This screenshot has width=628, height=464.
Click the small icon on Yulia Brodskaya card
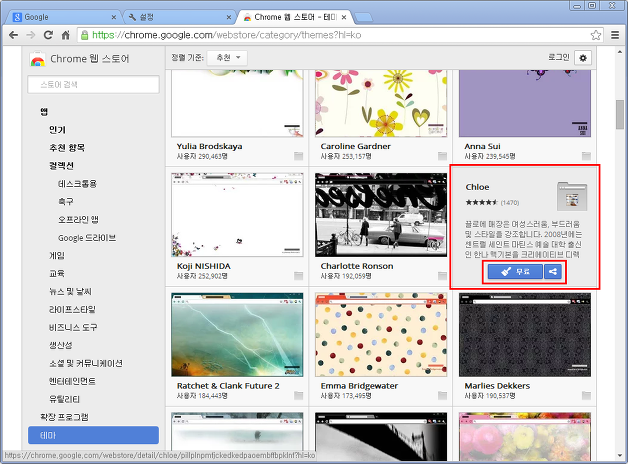298,156
